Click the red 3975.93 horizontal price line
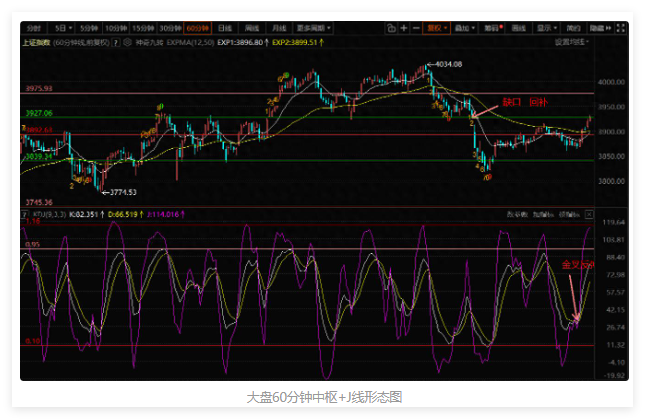 (x=300, y=93)
